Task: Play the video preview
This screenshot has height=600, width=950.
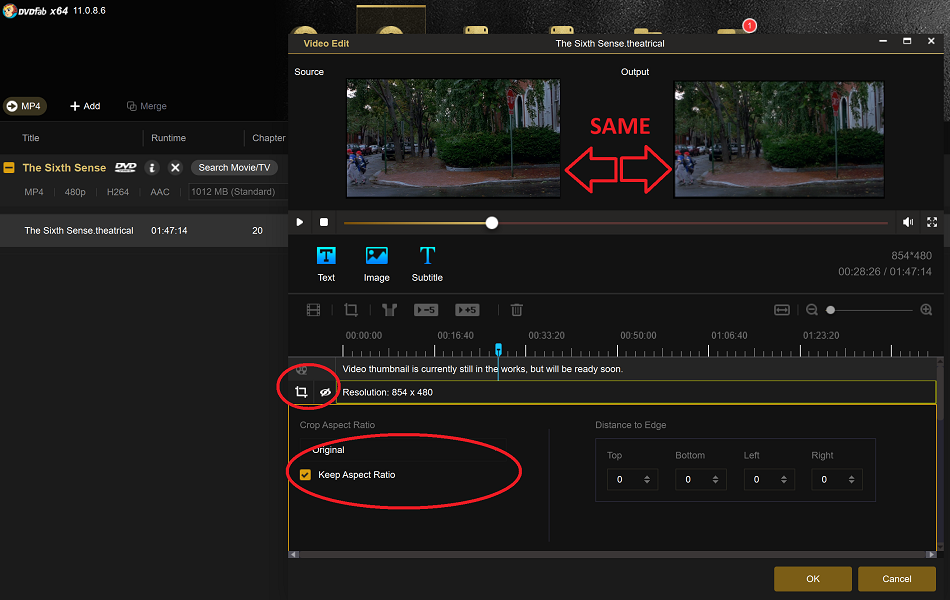Action: point(299,222)
